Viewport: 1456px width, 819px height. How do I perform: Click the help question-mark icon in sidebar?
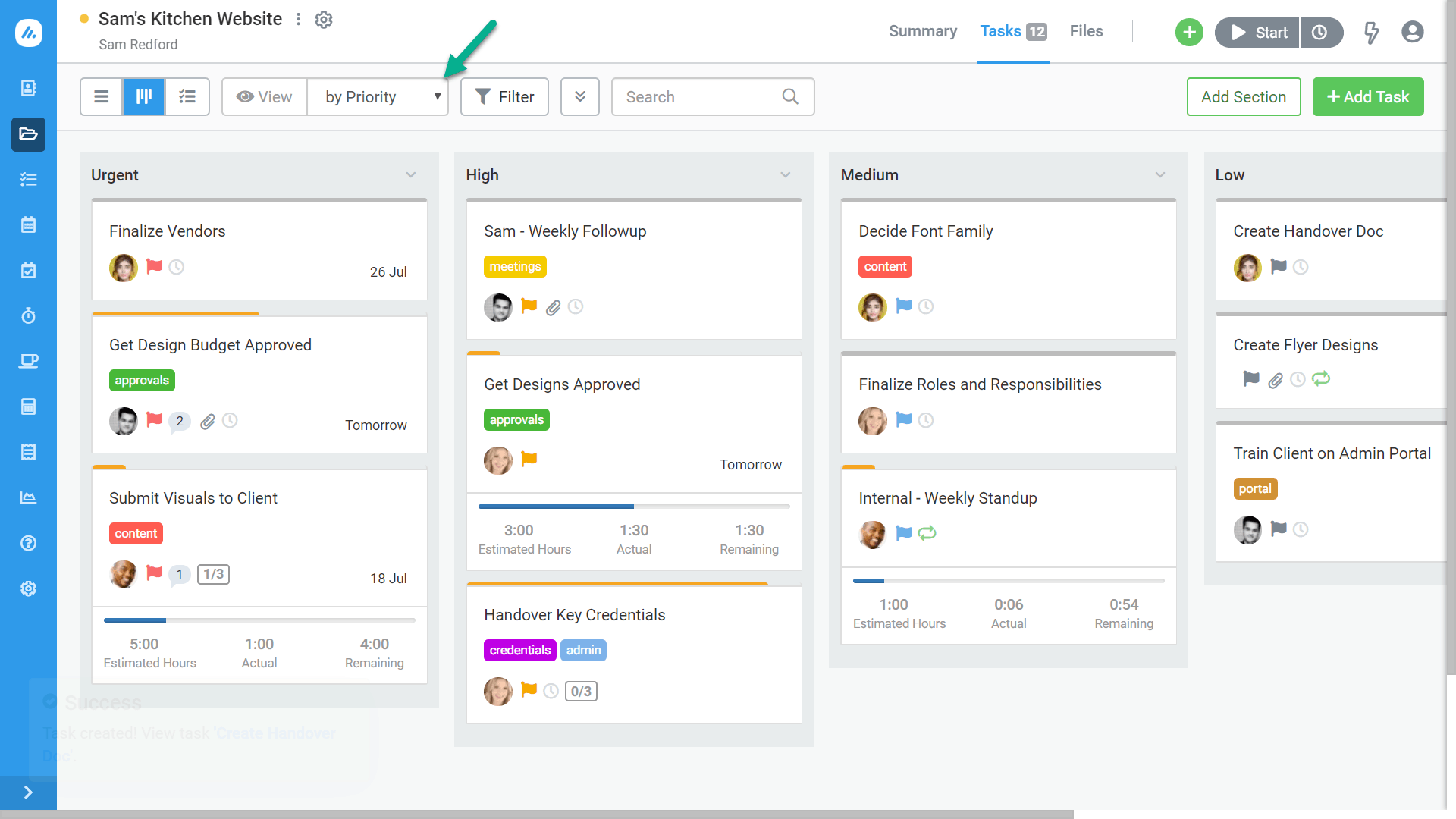pyautogui.click(x=28, y=543)
